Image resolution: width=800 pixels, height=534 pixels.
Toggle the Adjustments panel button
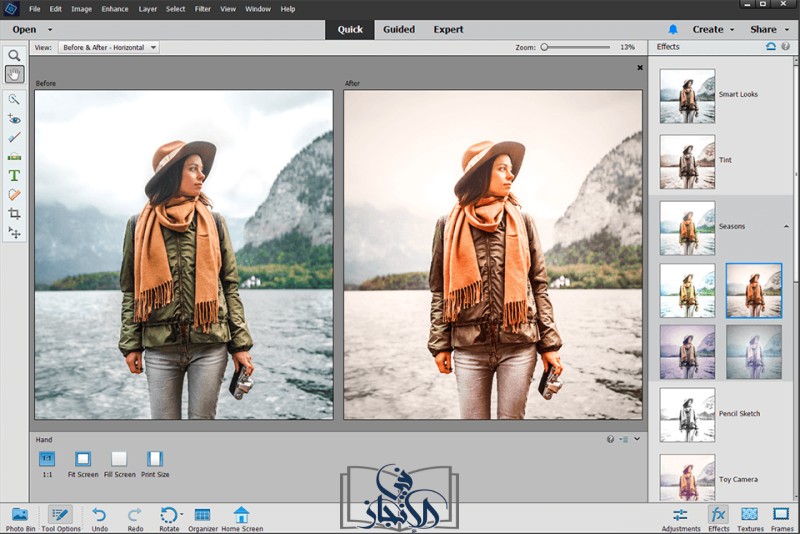(x=680, y=515)
